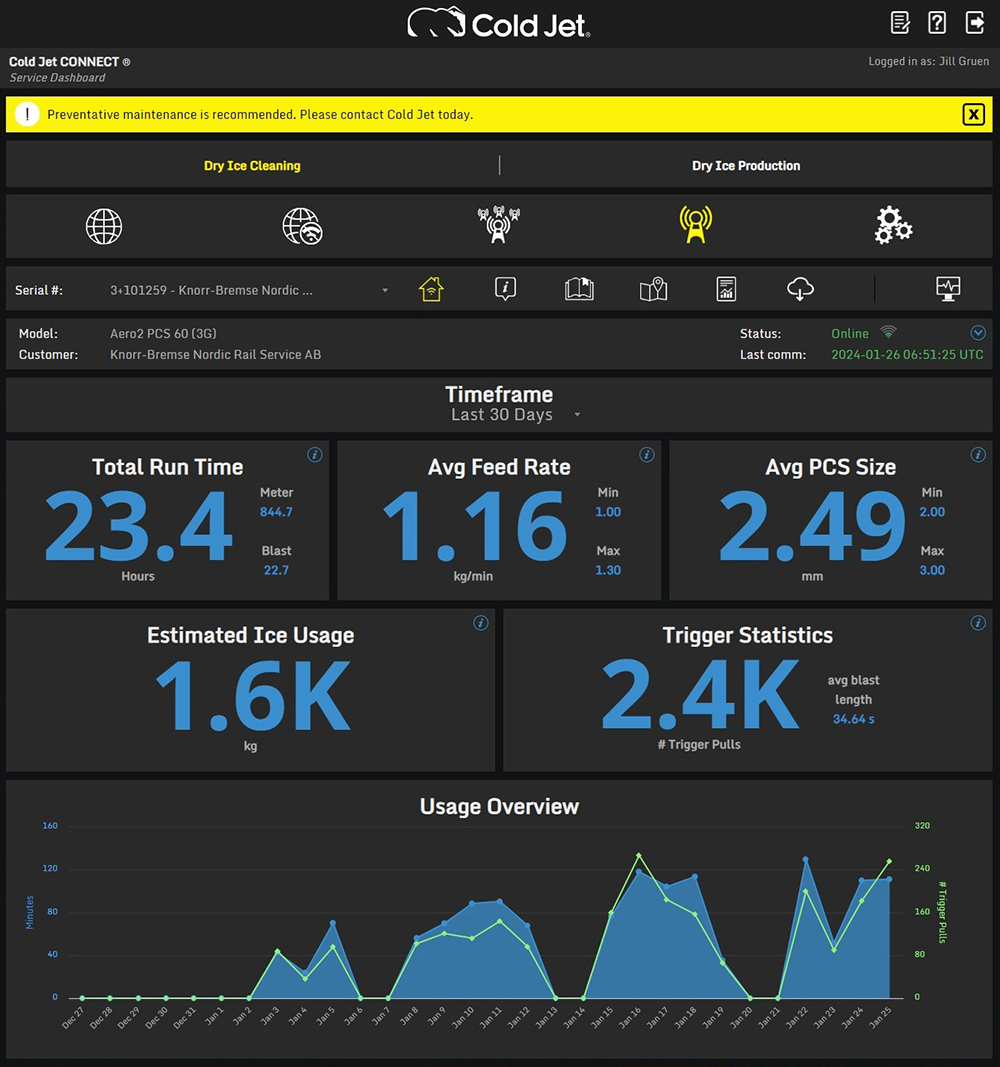Click the avg blast length 34.64 s
The width and height of the screenshot is (1000, 1067).
tap(854, 719)
